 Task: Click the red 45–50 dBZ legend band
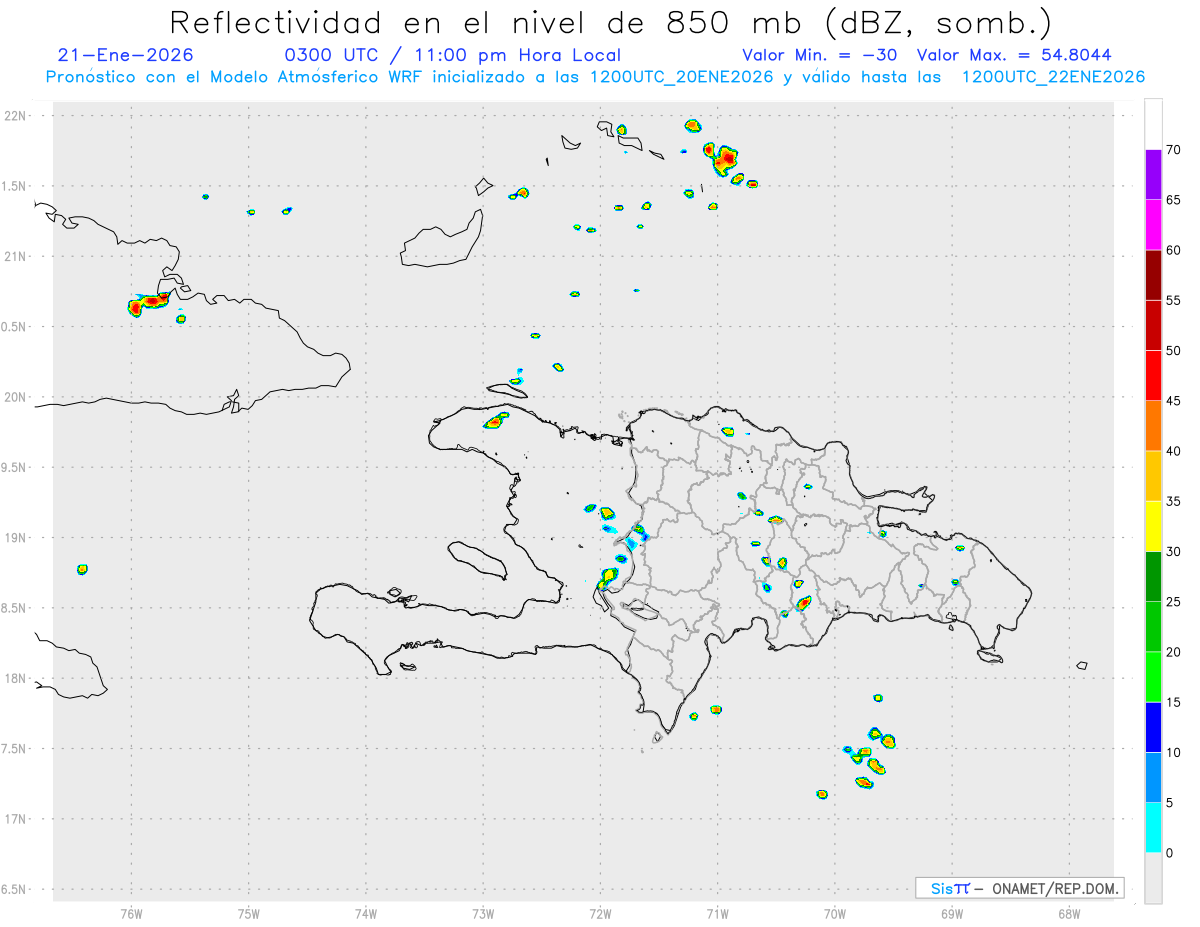click(1153, 376)
